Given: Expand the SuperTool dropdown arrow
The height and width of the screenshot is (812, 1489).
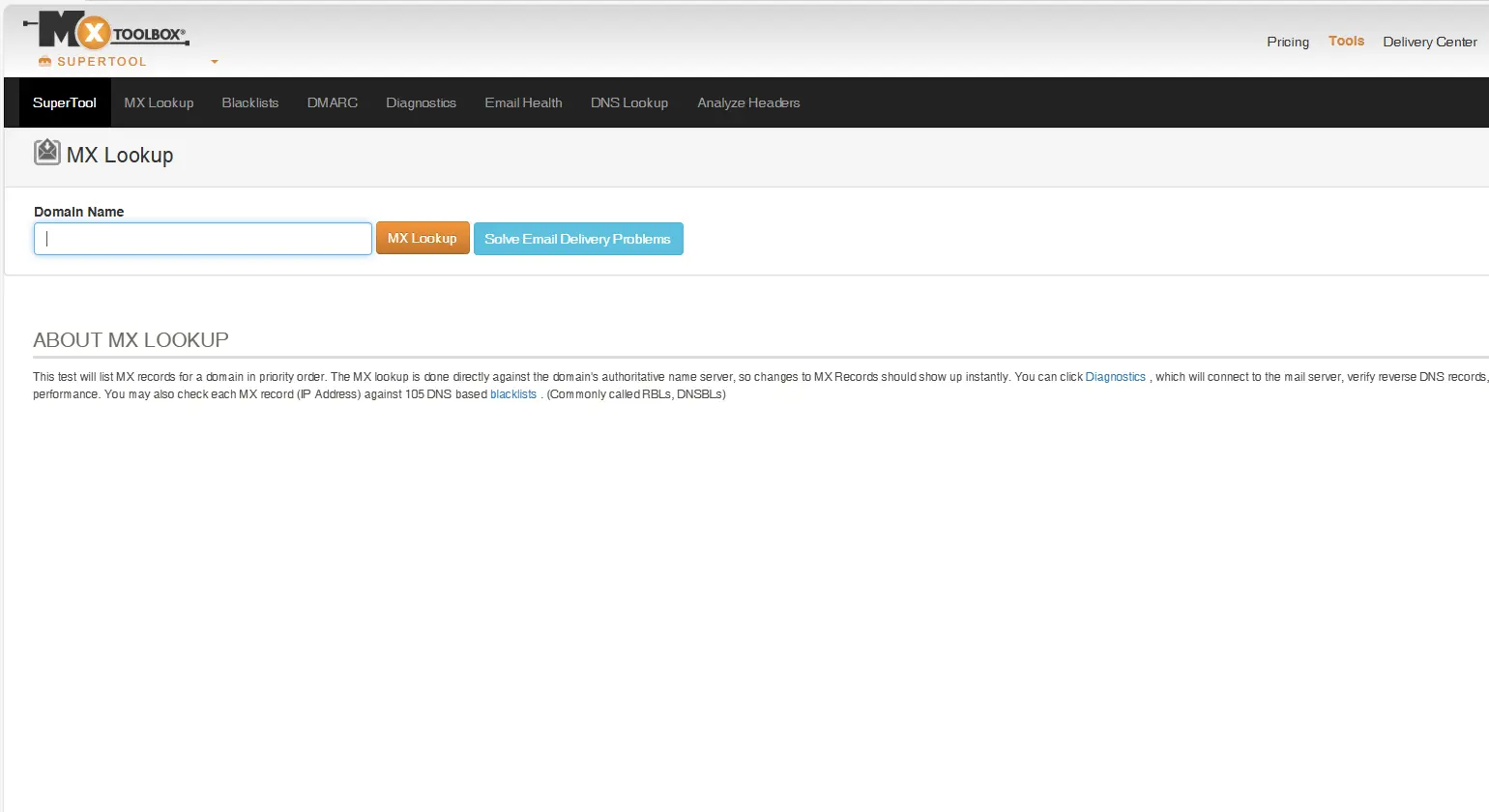Looking at the screenshot, I should pyautogui.click(x=215, y=62).
